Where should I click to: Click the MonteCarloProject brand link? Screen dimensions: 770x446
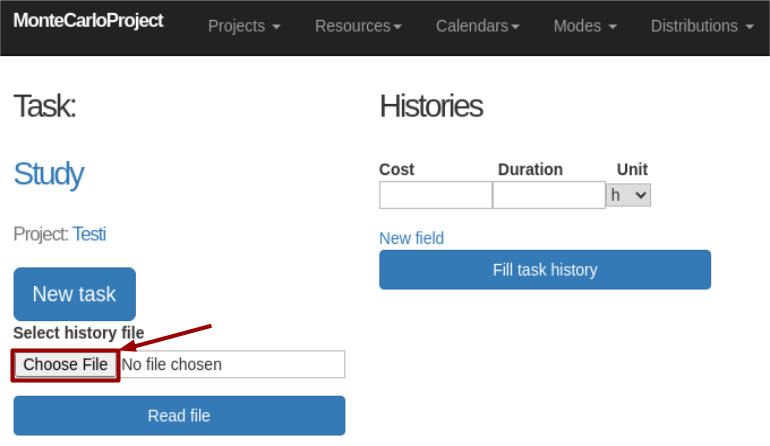click(x=88, y=21)
